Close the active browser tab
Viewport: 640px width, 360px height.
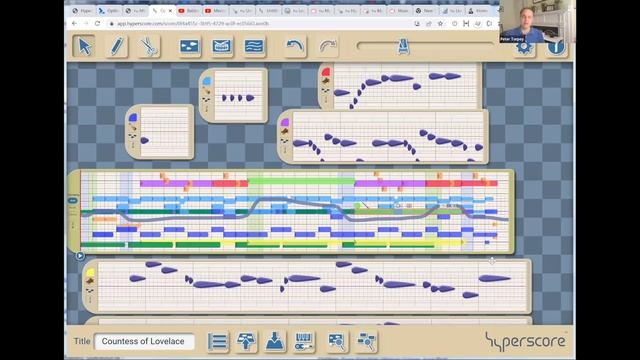tap(170, 11)
